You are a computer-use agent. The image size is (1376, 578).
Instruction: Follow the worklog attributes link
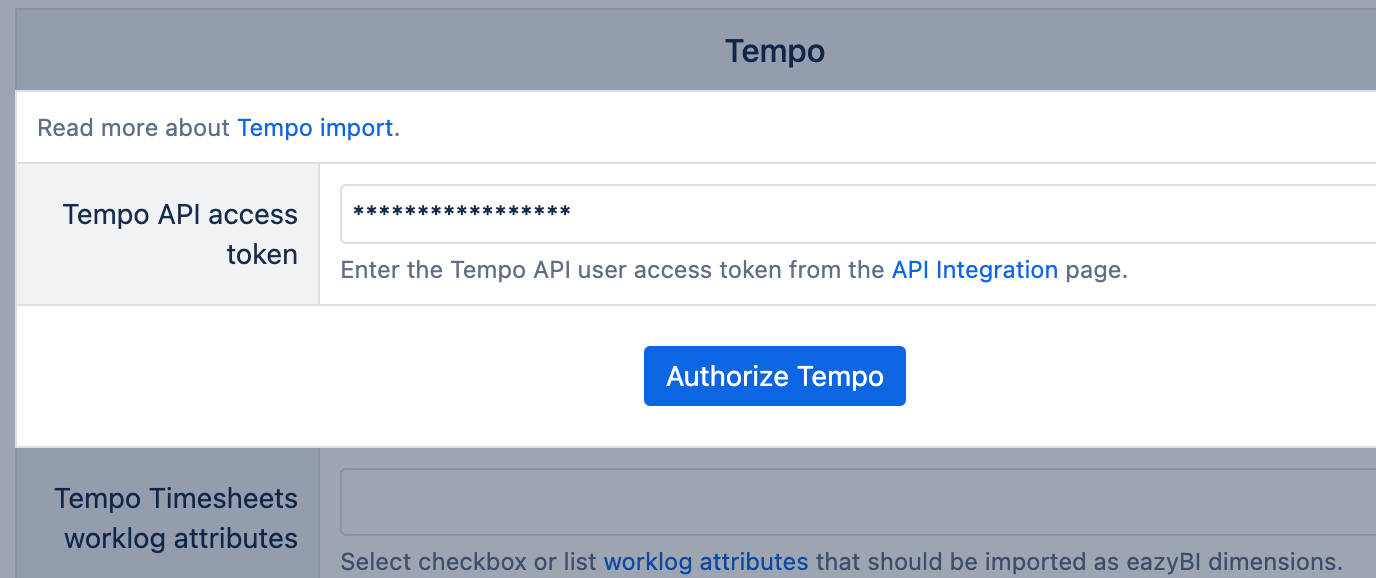(x=706, y=561)
